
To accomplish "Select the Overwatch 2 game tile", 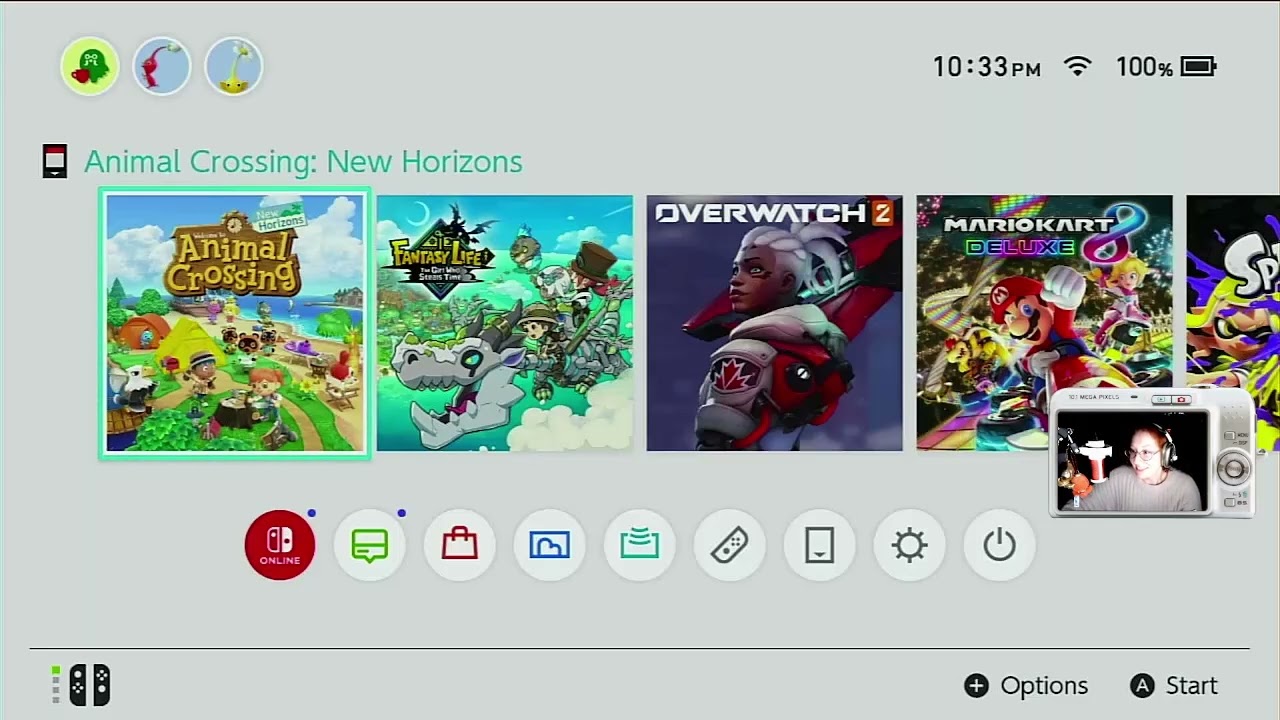I will click(775, 323).
